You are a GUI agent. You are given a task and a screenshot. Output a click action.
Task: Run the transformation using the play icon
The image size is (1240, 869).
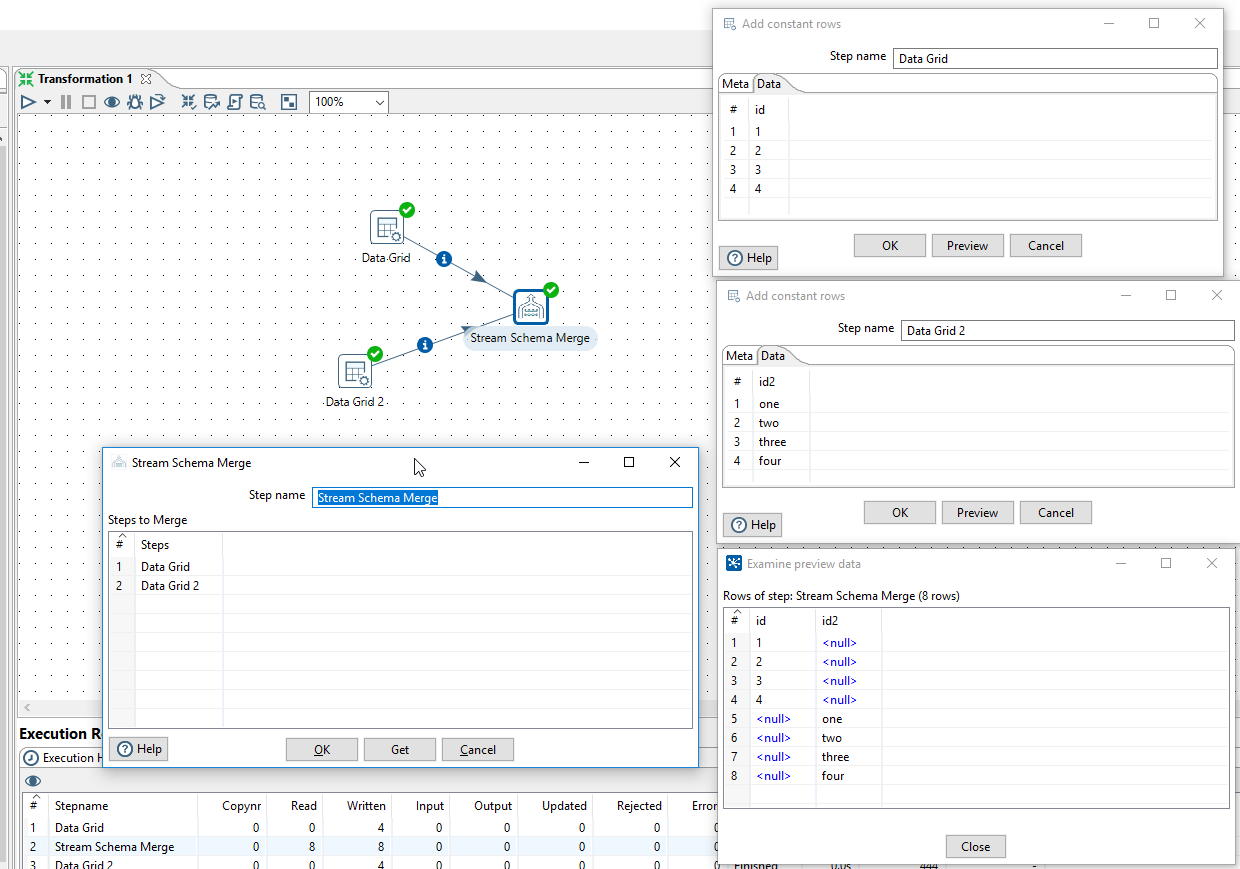(x=27, y=101)
